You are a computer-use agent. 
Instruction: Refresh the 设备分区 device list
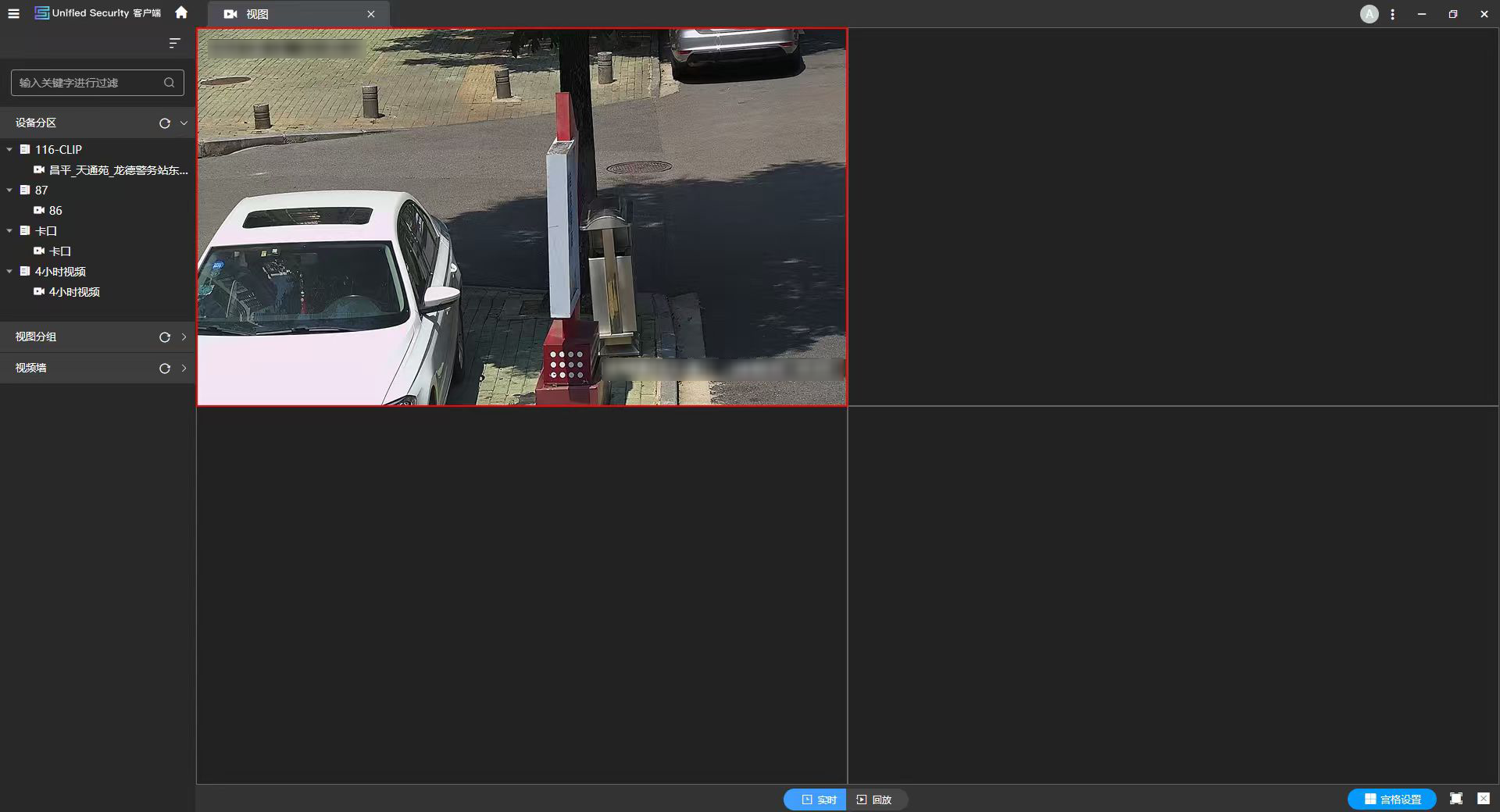(165, 123)
